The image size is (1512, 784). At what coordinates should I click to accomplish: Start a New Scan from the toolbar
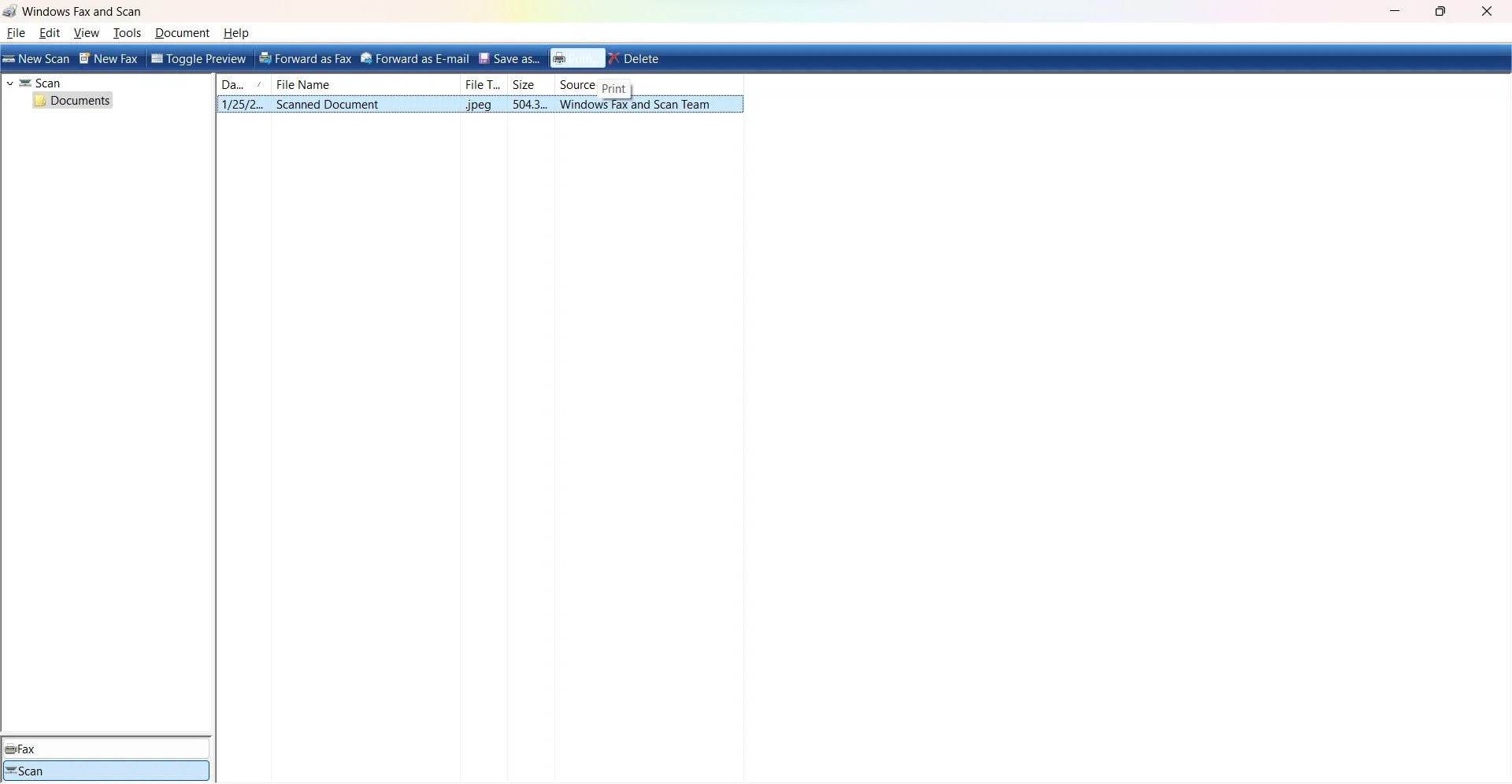click(36, 59)
